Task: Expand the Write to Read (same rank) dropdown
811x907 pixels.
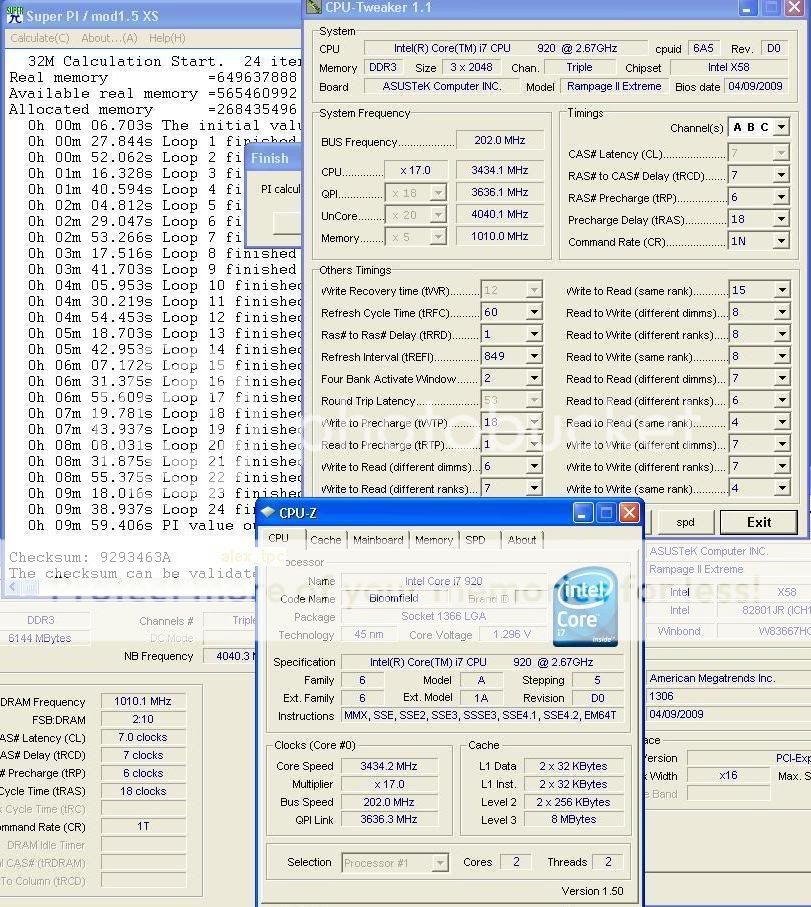Action: pyautogui.click(x=782, y=290)
